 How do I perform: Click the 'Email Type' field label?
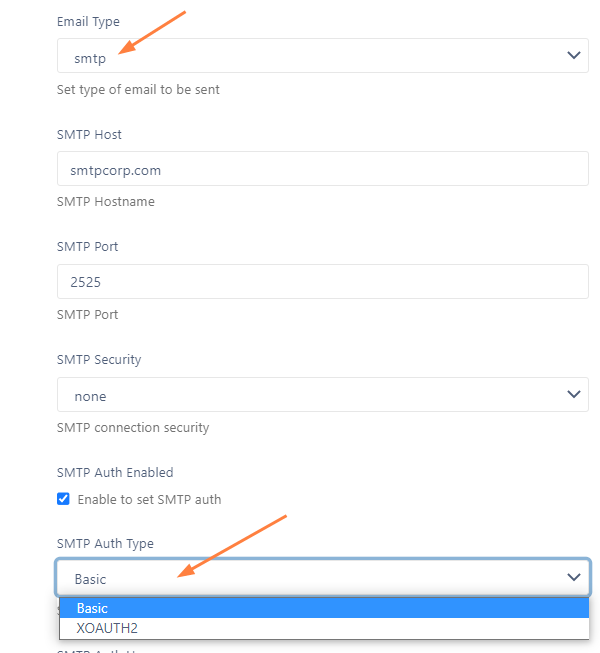pyautogui.click(x=88, y=22)
